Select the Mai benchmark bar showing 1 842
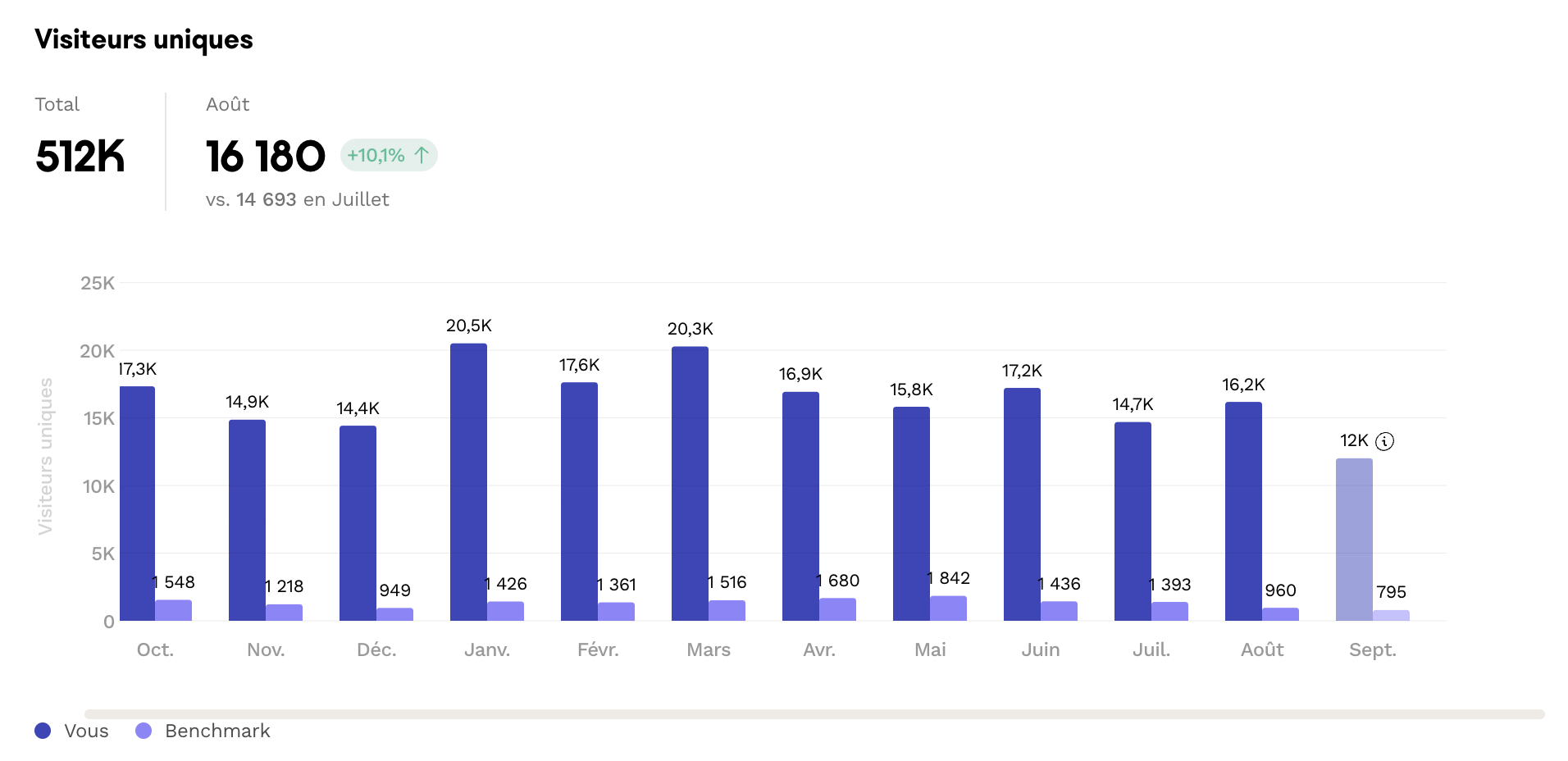The image size is (1568, 761). point(948,608)
